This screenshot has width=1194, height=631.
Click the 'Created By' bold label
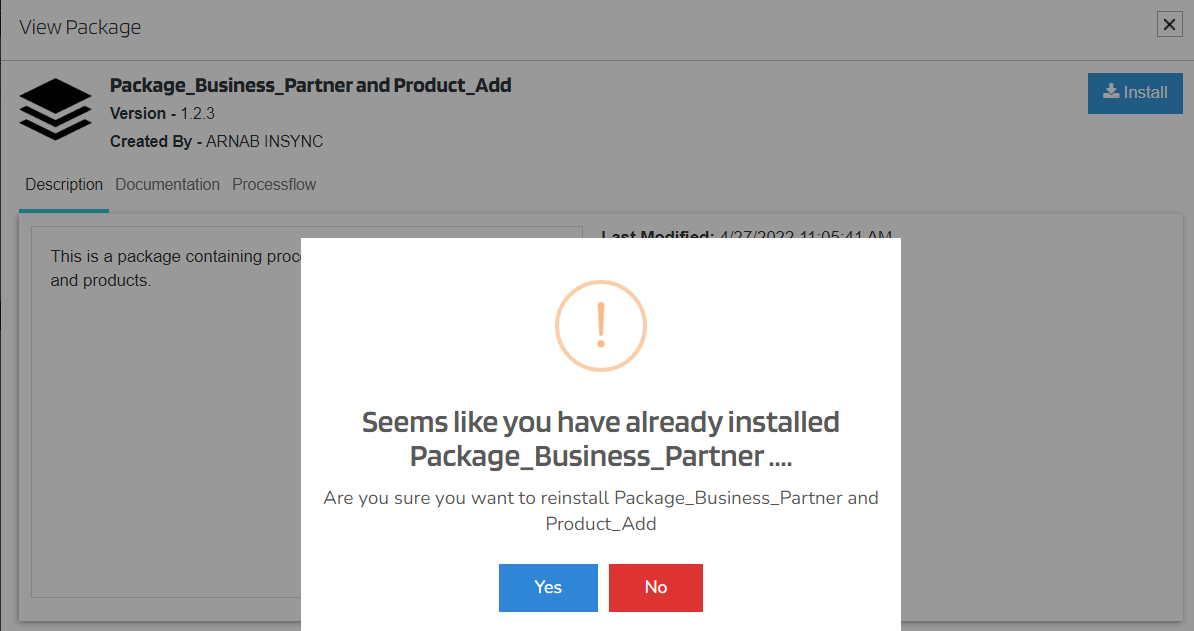tap(150, 142)
